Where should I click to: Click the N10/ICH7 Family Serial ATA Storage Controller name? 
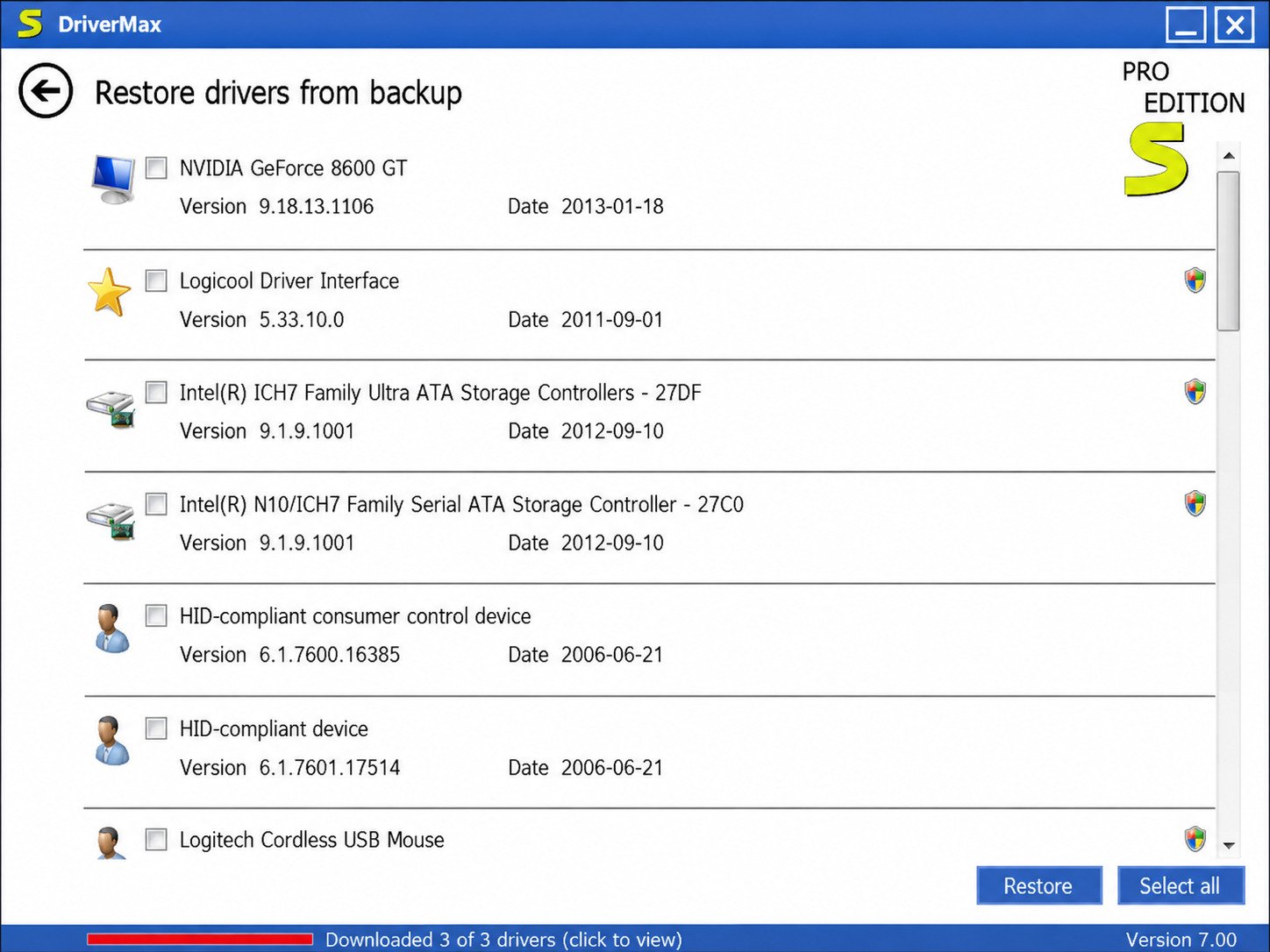pyautogui.click(x=461, y=504)
